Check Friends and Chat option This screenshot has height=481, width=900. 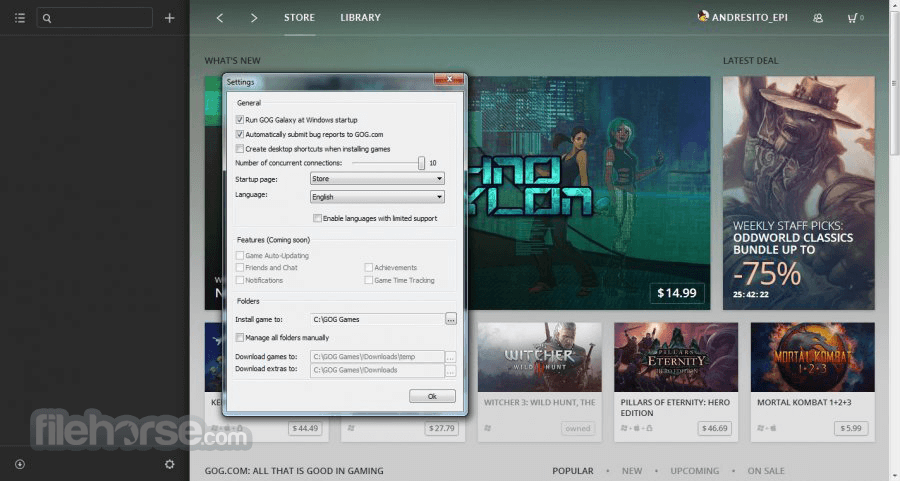(x=239, y=267)
